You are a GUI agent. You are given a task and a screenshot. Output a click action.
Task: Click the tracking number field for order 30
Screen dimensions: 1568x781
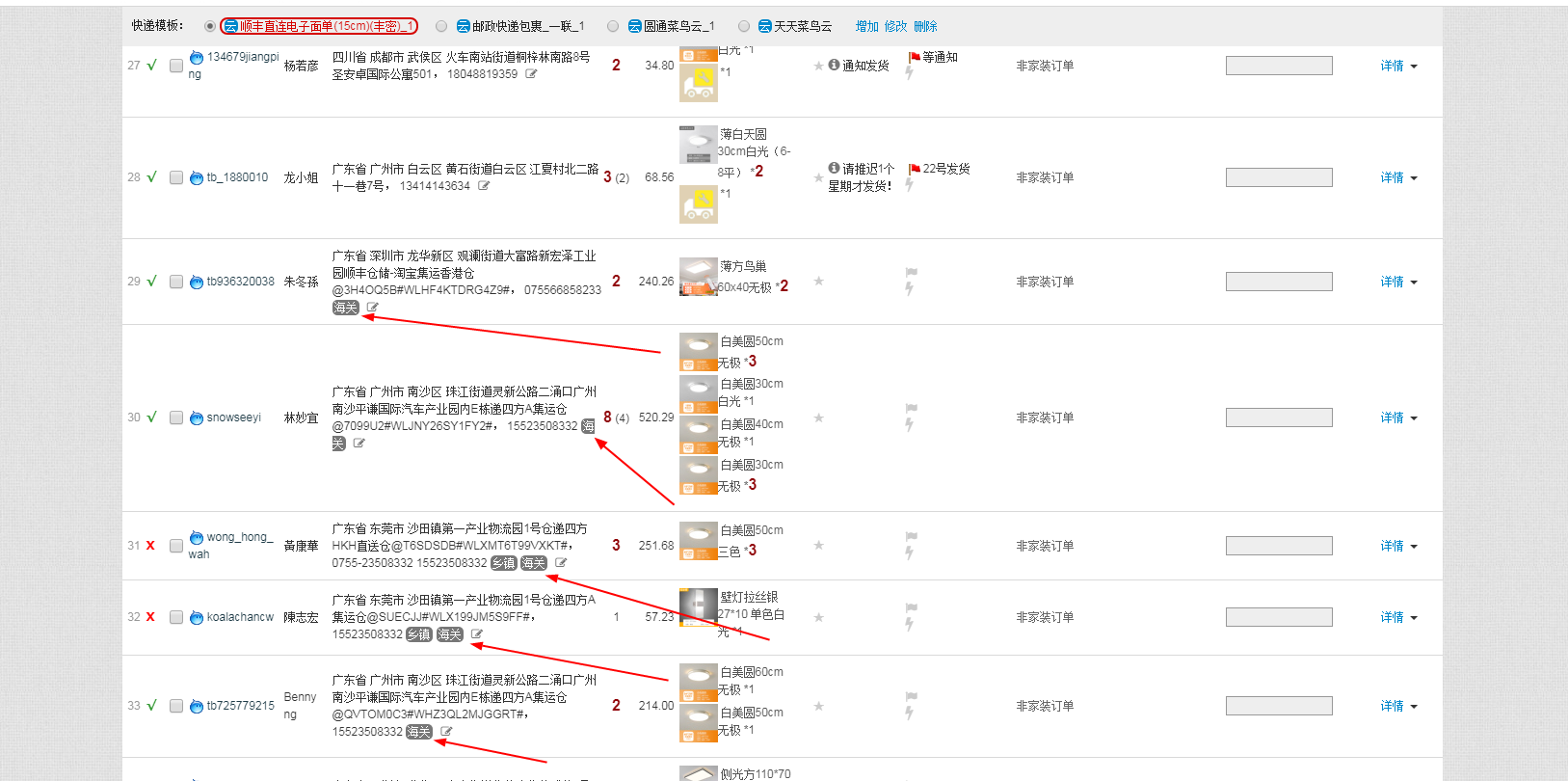(1278, 417)
